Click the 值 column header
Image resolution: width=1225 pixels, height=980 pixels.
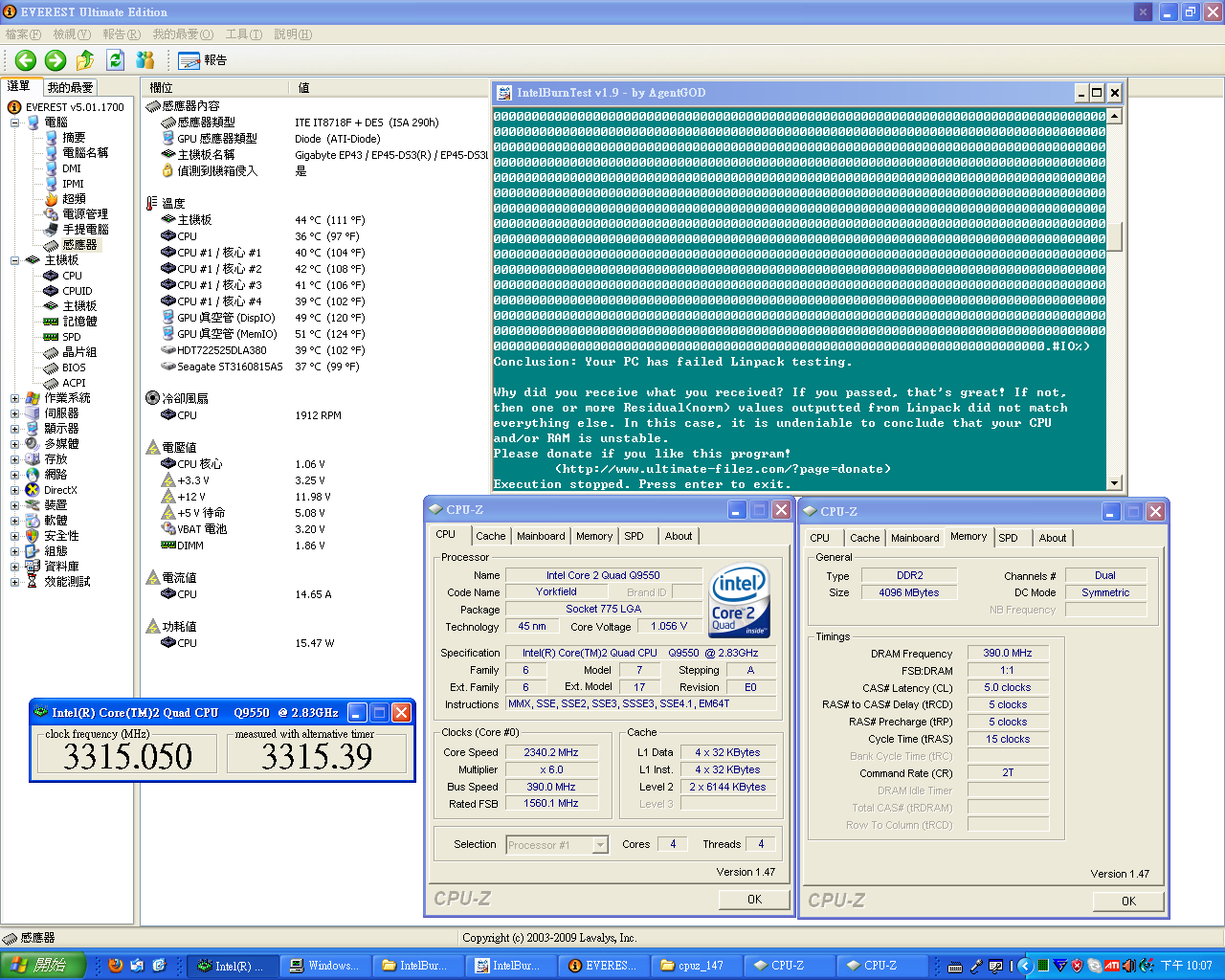coord(303,88)
